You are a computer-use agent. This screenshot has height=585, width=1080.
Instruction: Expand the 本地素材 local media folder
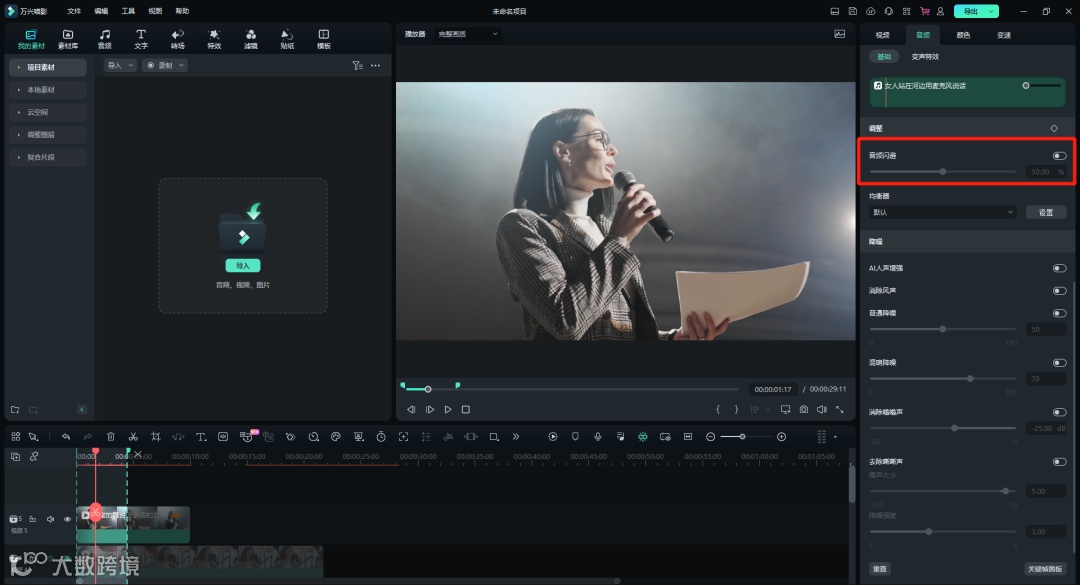[48, 90]
